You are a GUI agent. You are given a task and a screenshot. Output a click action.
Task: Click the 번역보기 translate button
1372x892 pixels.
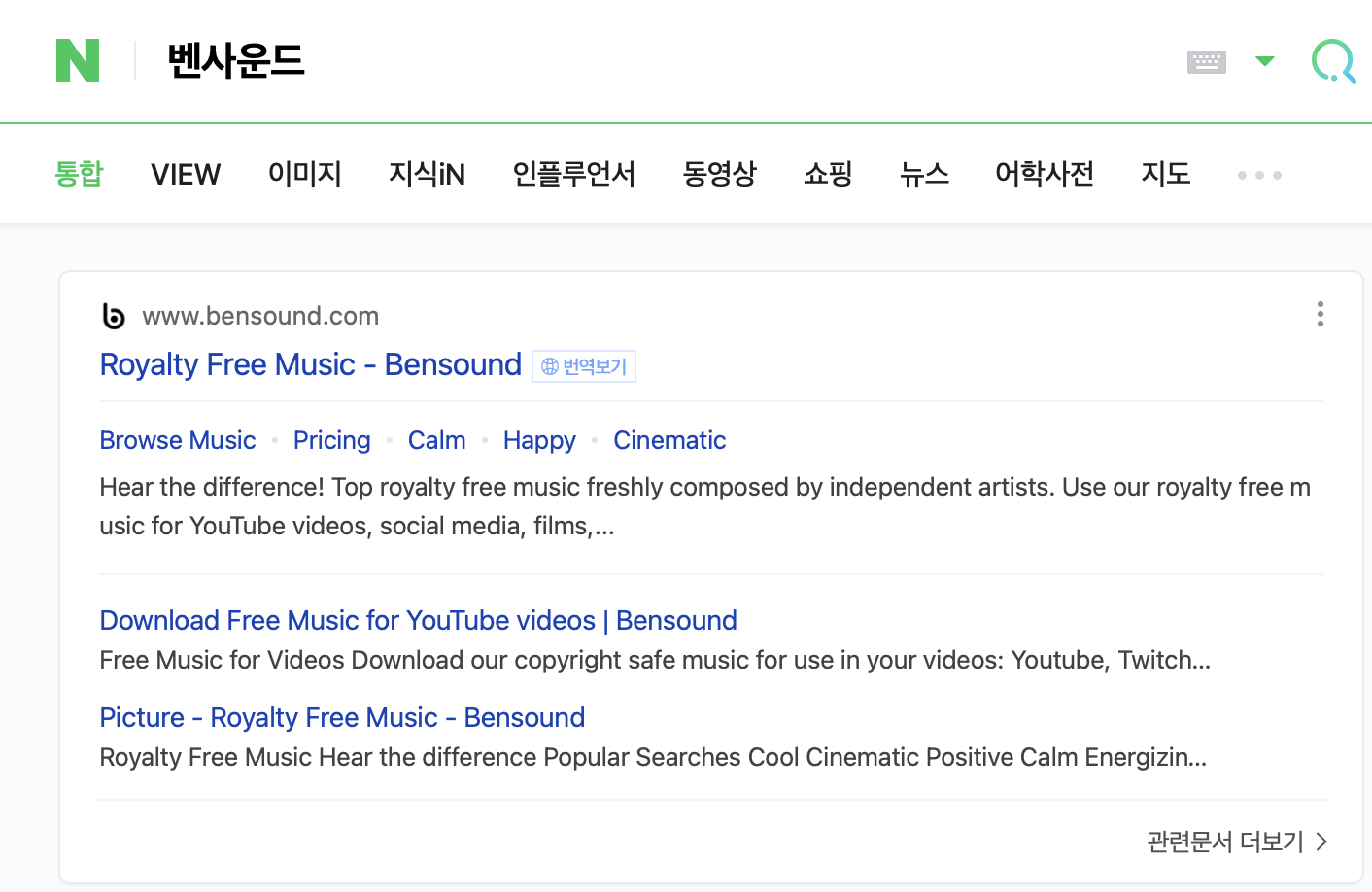point(584,366)
